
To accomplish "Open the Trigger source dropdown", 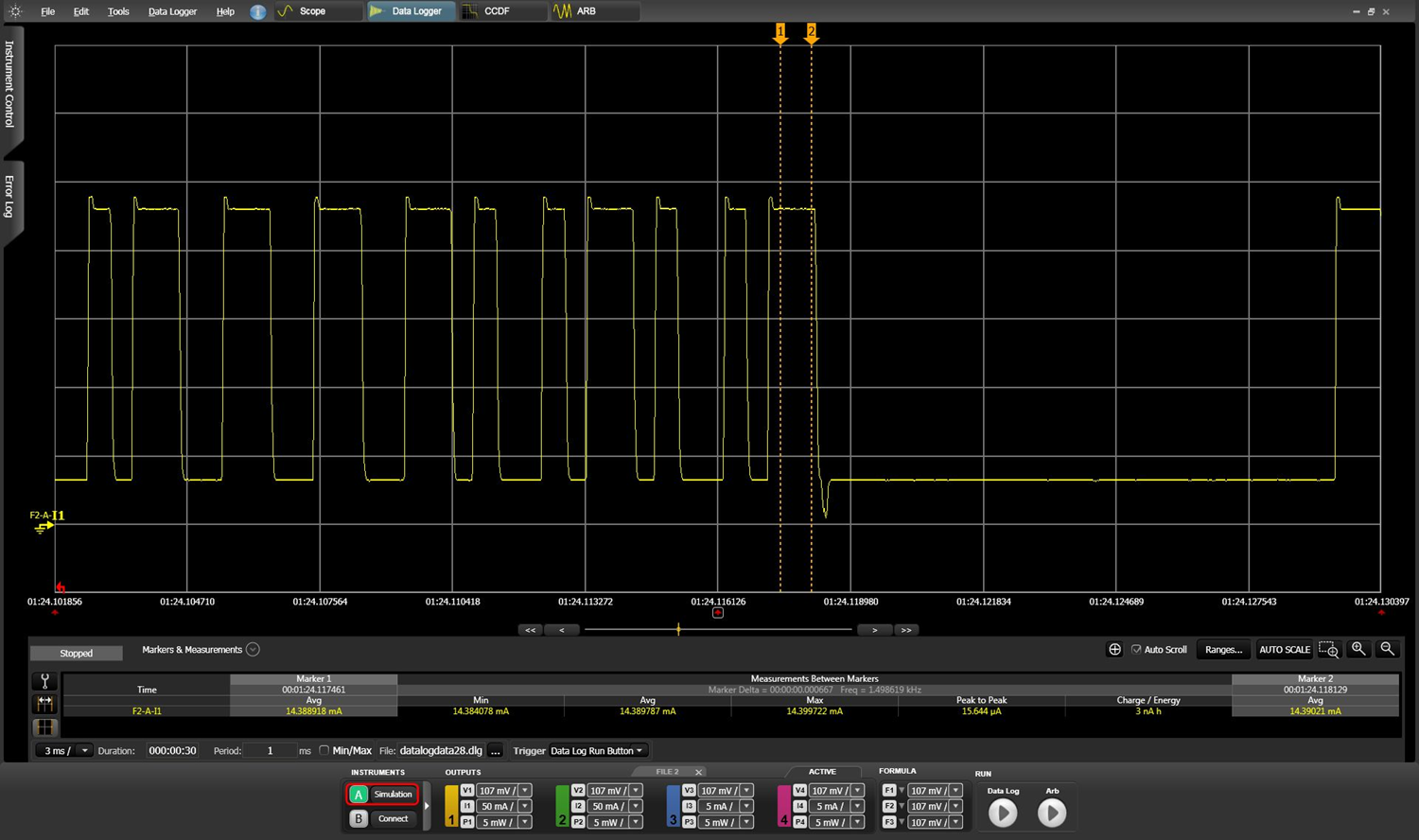I will click(x=597, y=751).
